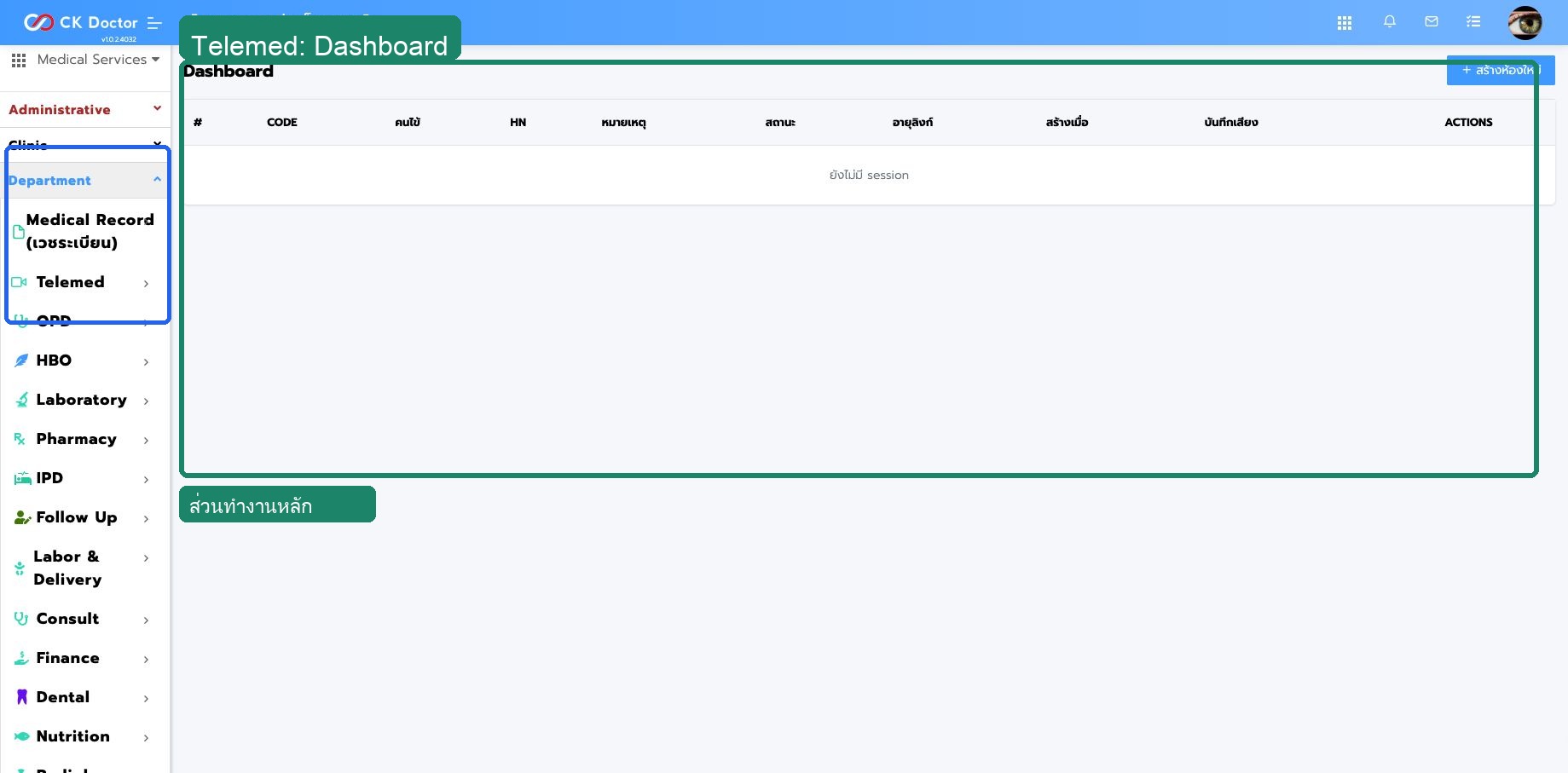Open Medical Record (เวชระเบียน) menu item
The width and height of the screenshot is (1568, 773).
coord(90,231)
